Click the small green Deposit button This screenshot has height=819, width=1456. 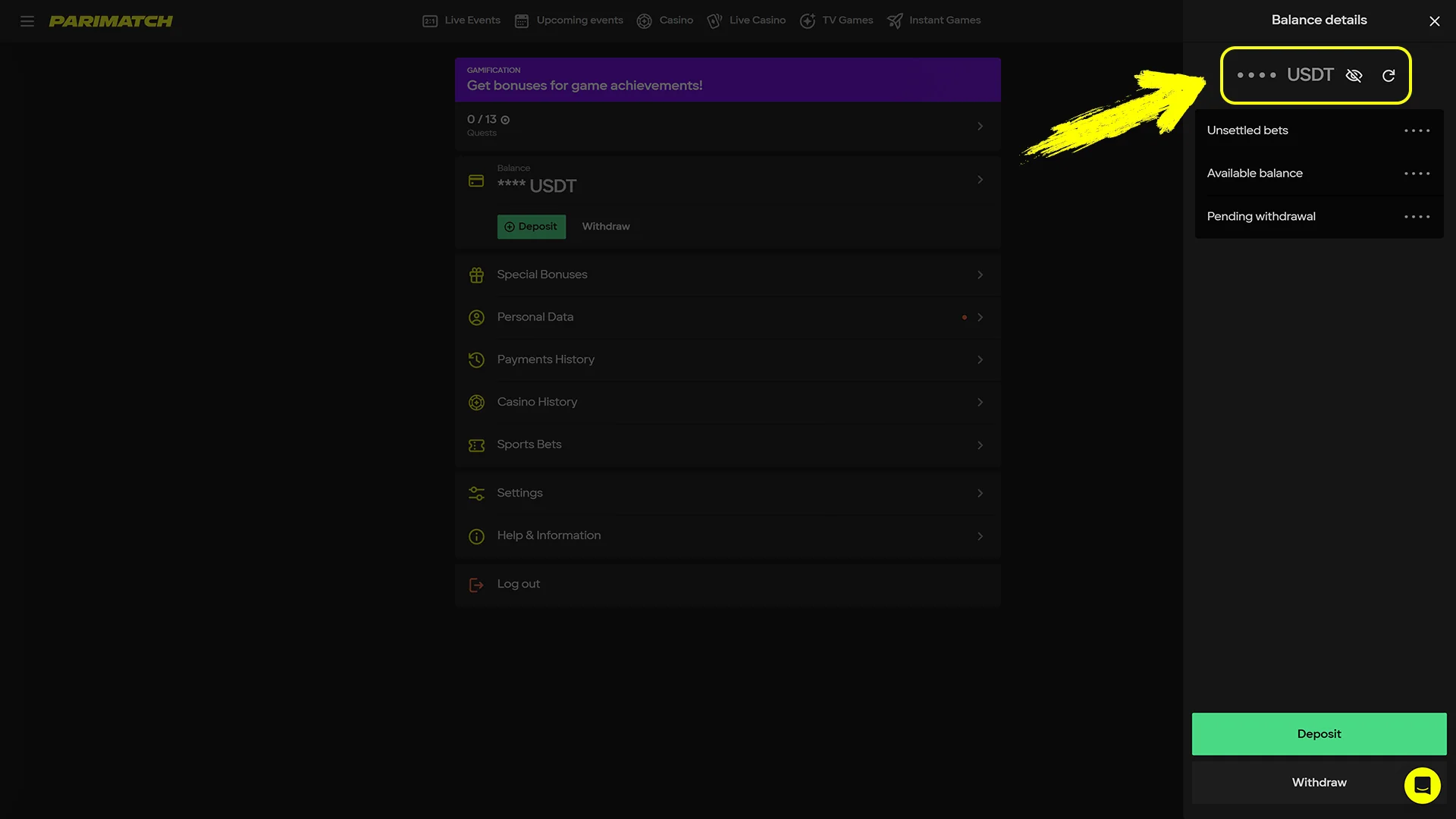[x=532, y=227]
